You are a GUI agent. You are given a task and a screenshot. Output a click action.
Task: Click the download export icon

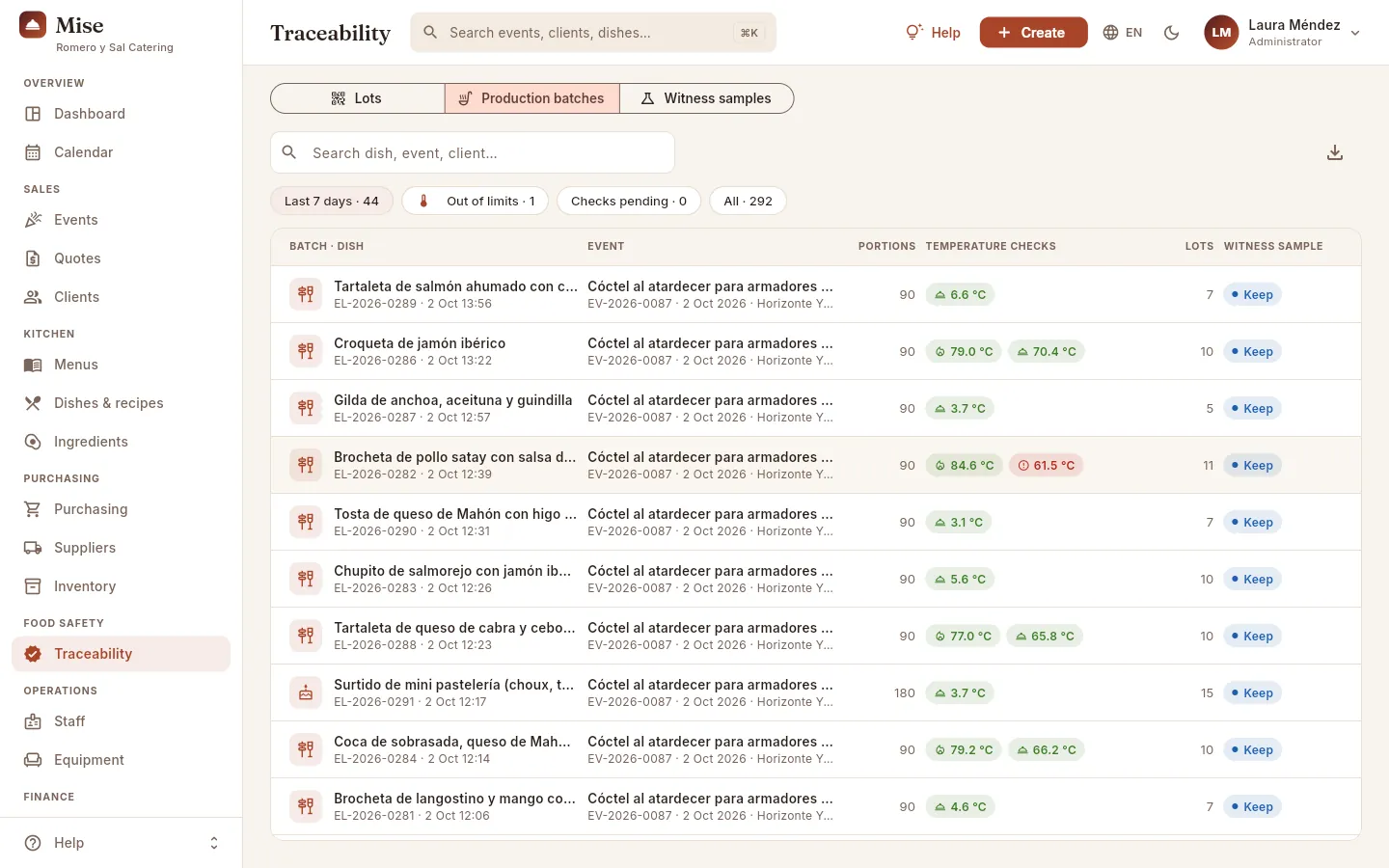click(1335, 152)
